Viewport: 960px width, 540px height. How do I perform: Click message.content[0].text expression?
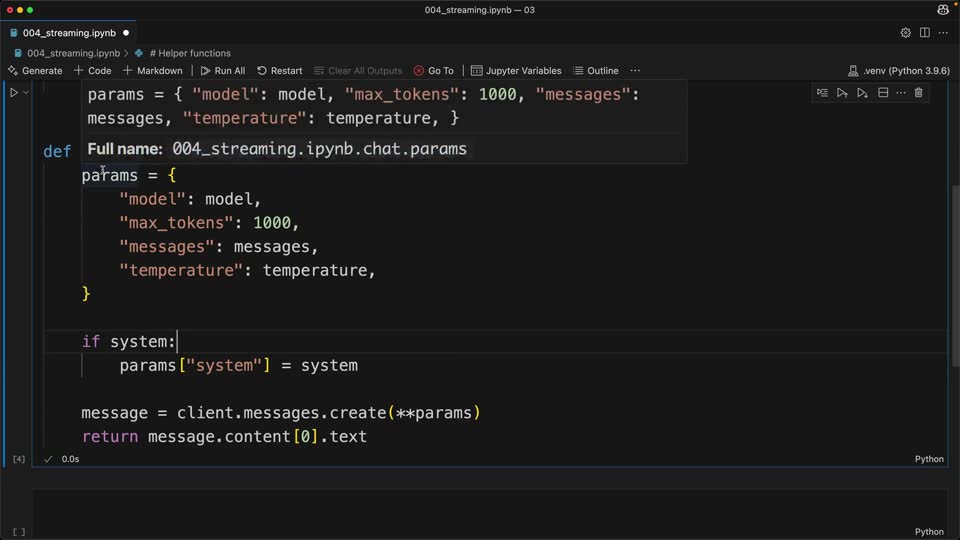click(257, 437)
